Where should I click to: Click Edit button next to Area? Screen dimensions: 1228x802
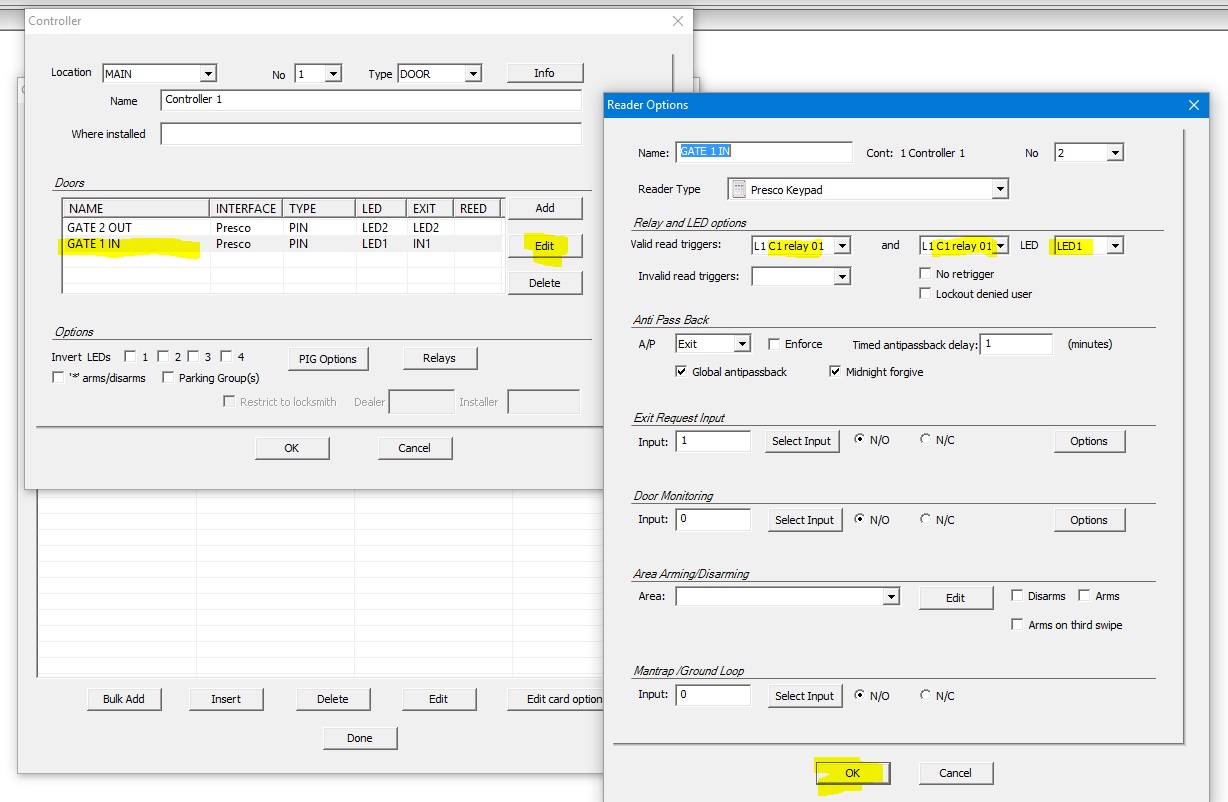955,598
